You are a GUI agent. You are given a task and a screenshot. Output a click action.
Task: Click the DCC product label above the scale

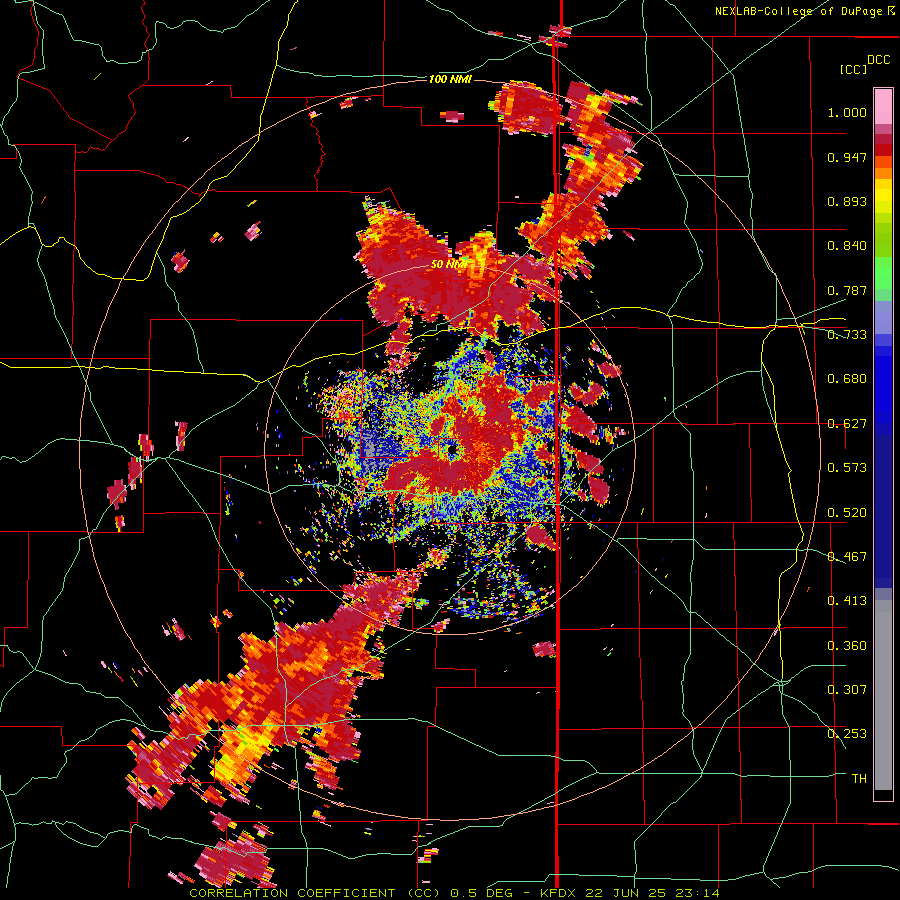(878, 60)
